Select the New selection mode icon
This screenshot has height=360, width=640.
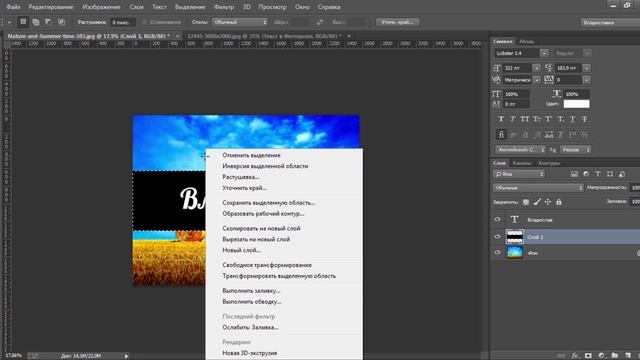(23, 22)
